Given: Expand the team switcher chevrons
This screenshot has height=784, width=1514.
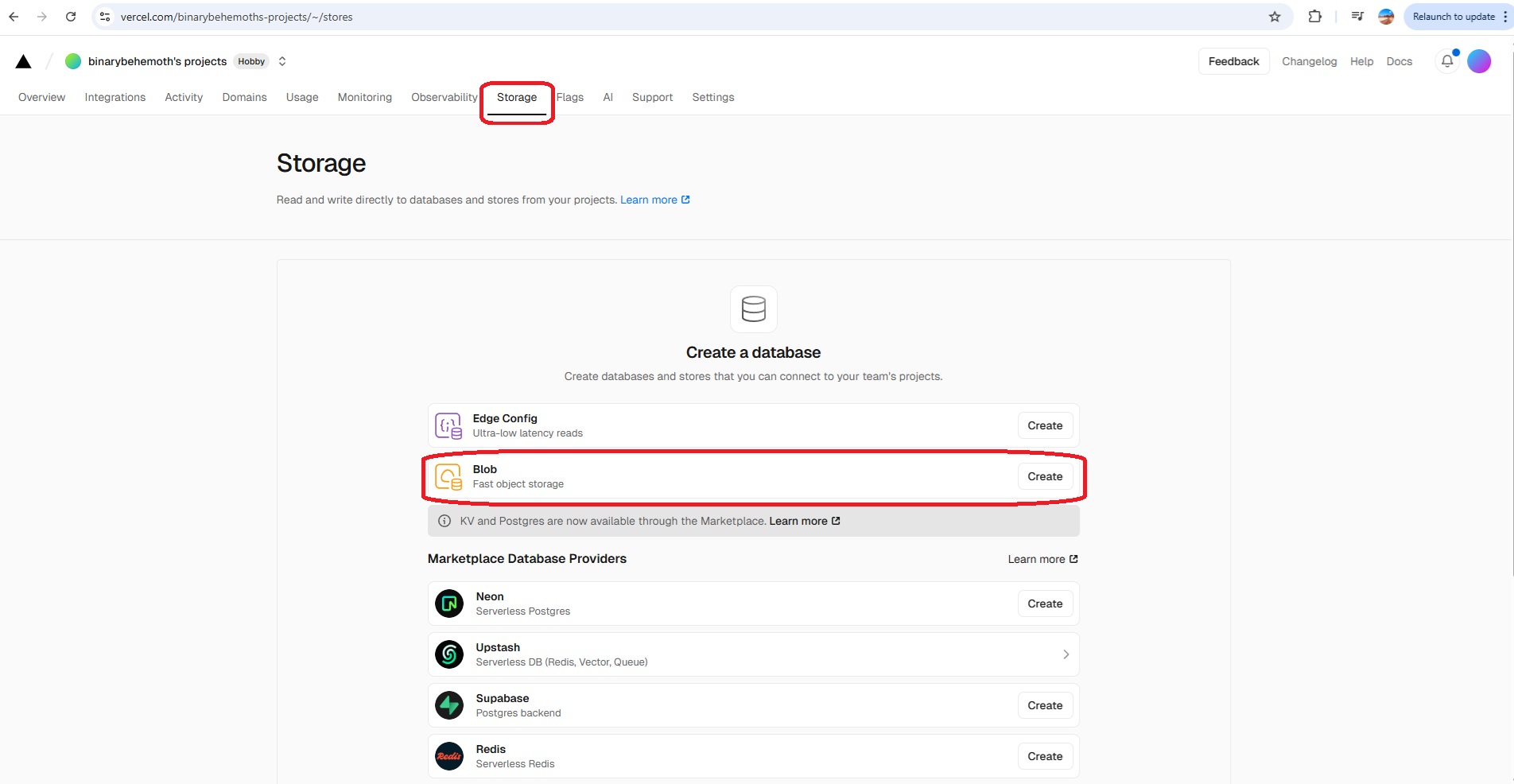Looking at the screenshot, I should [x=282, y=61].
